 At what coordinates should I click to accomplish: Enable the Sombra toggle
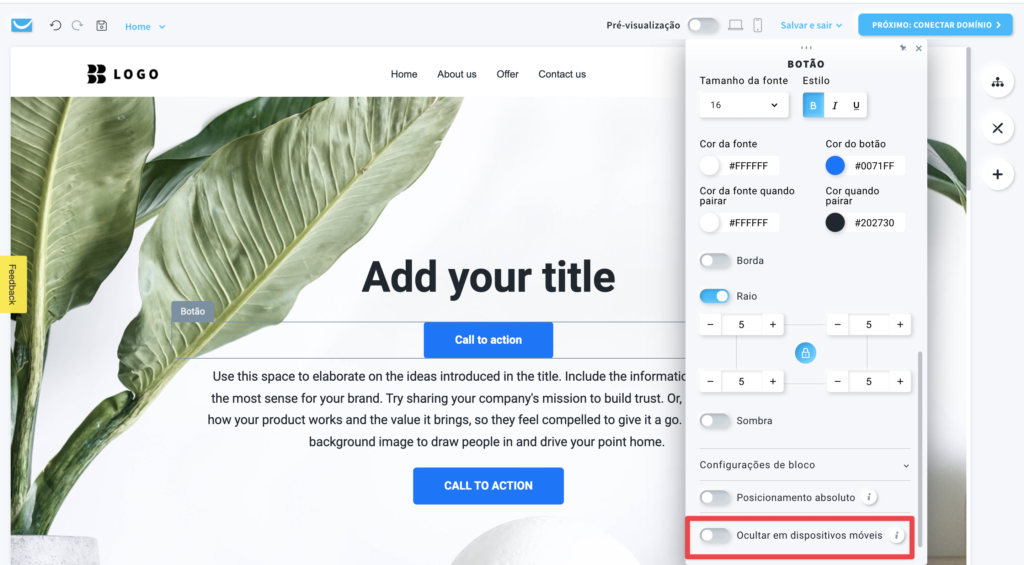tap(714, 421)
